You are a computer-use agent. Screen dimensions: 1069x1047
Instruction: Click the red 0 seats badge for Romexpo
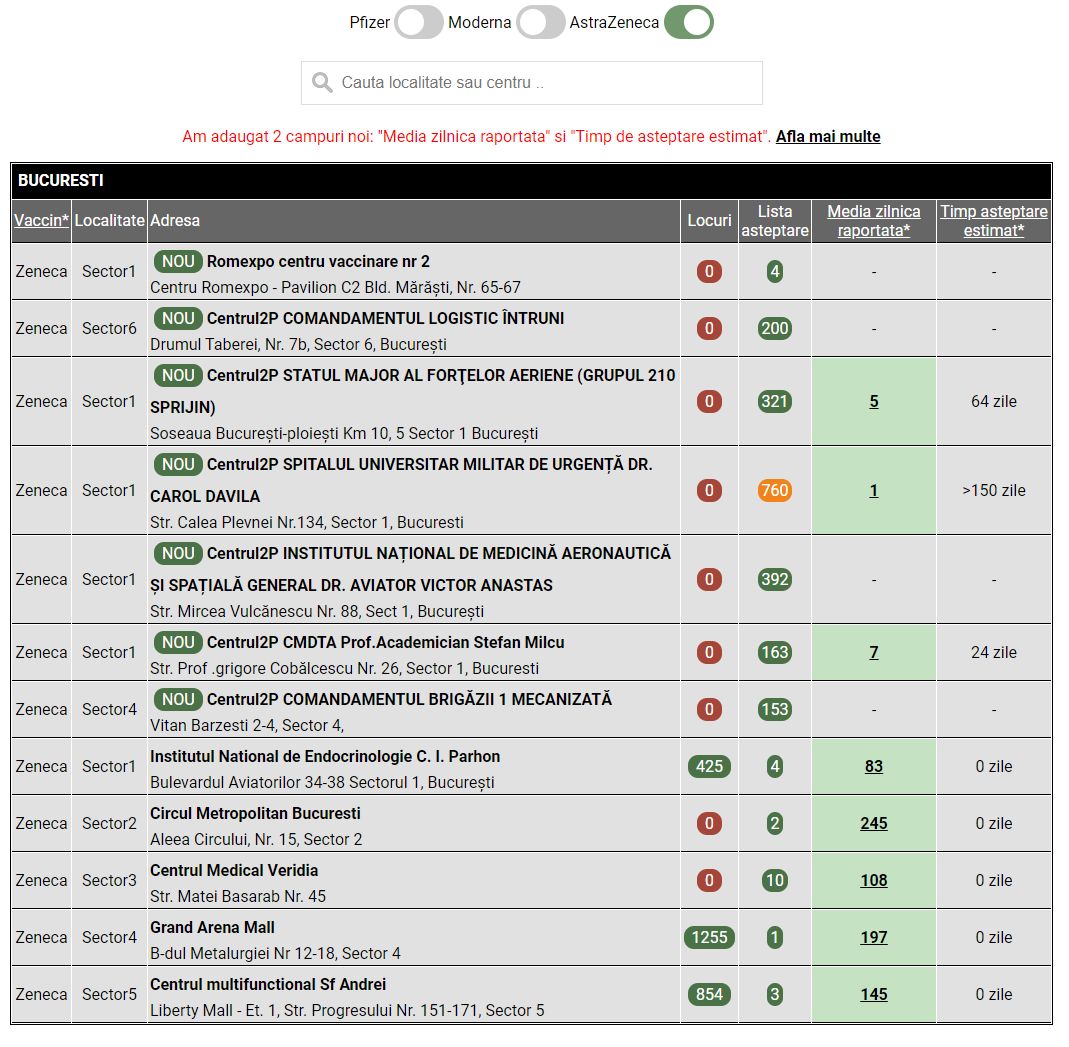pyautogui.click(x=709, y=271)
